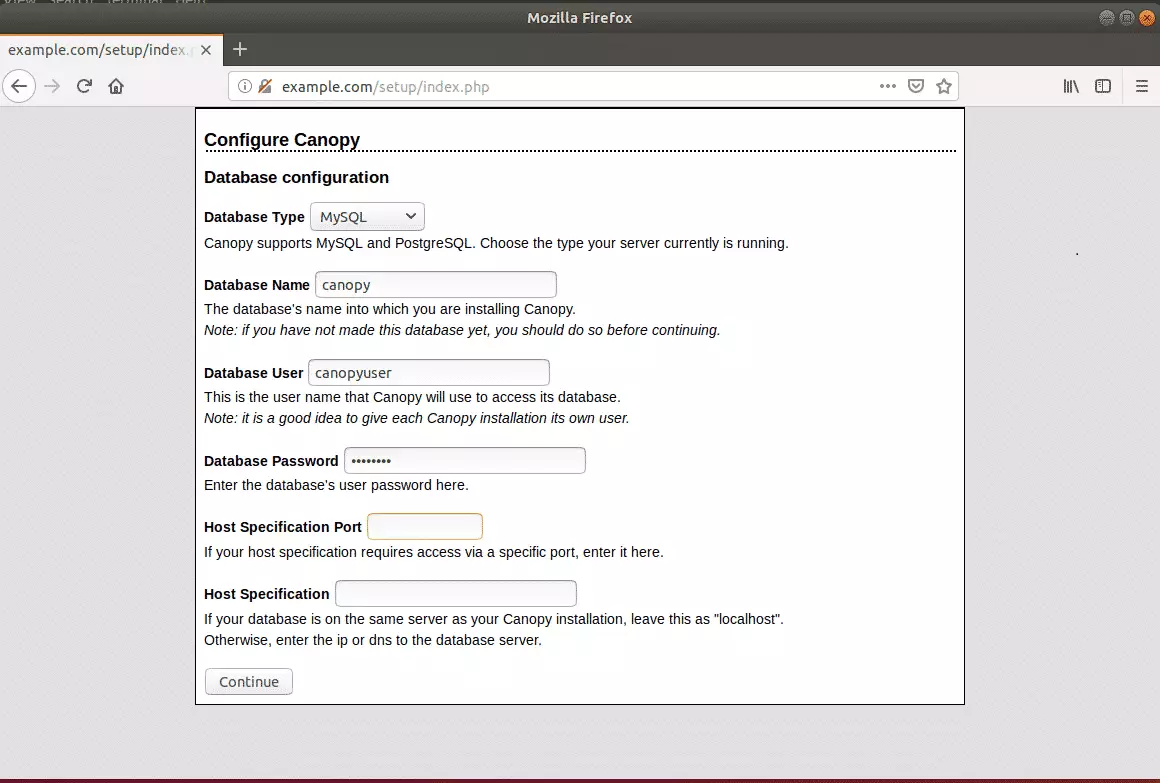Select the Database Password field
1160x783 pixels.
(465, 460)
